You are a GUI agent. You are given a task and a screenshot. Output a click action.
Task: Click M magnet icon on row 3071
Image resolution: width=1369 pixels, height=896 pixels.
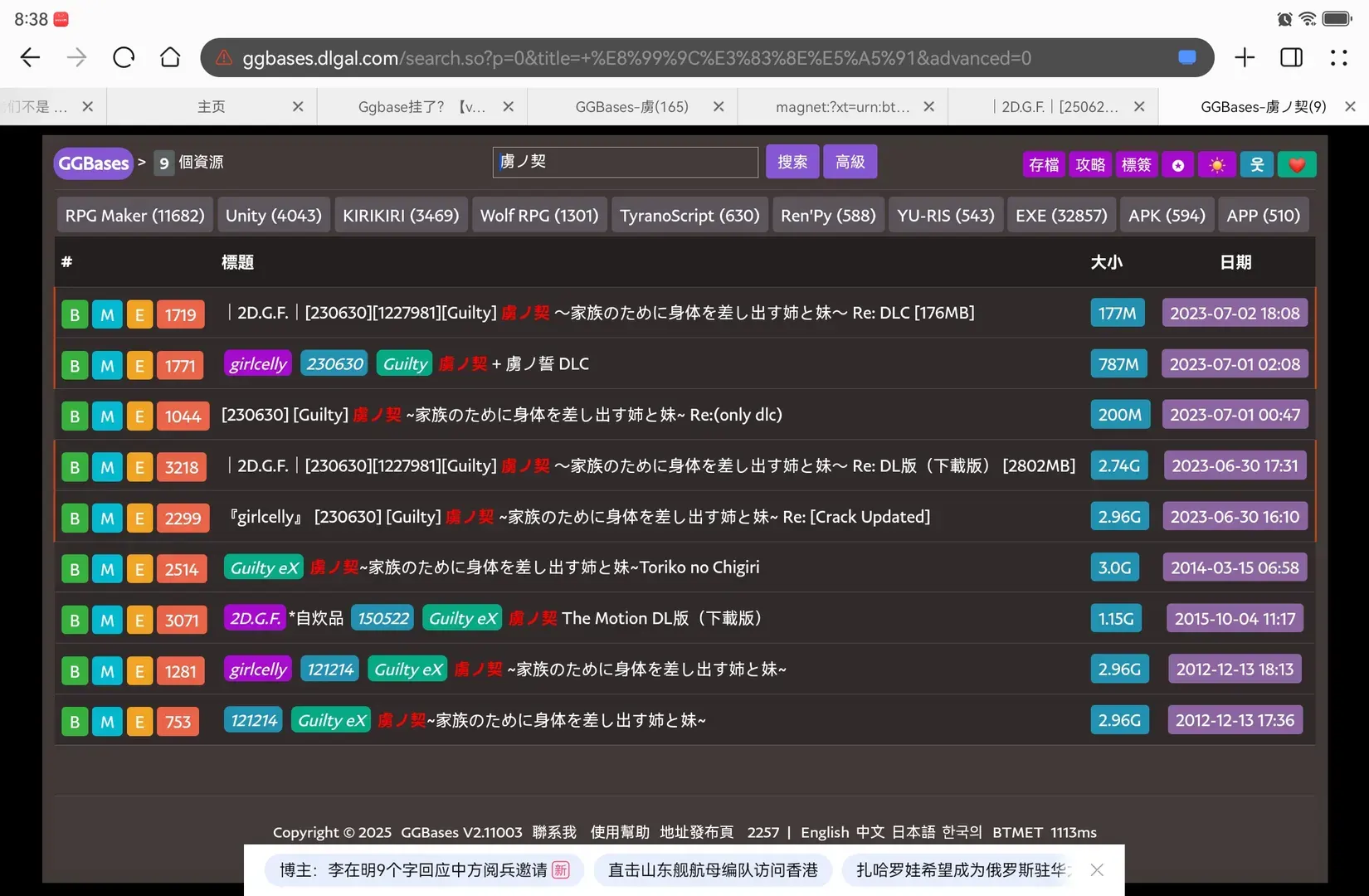(107, 620)
